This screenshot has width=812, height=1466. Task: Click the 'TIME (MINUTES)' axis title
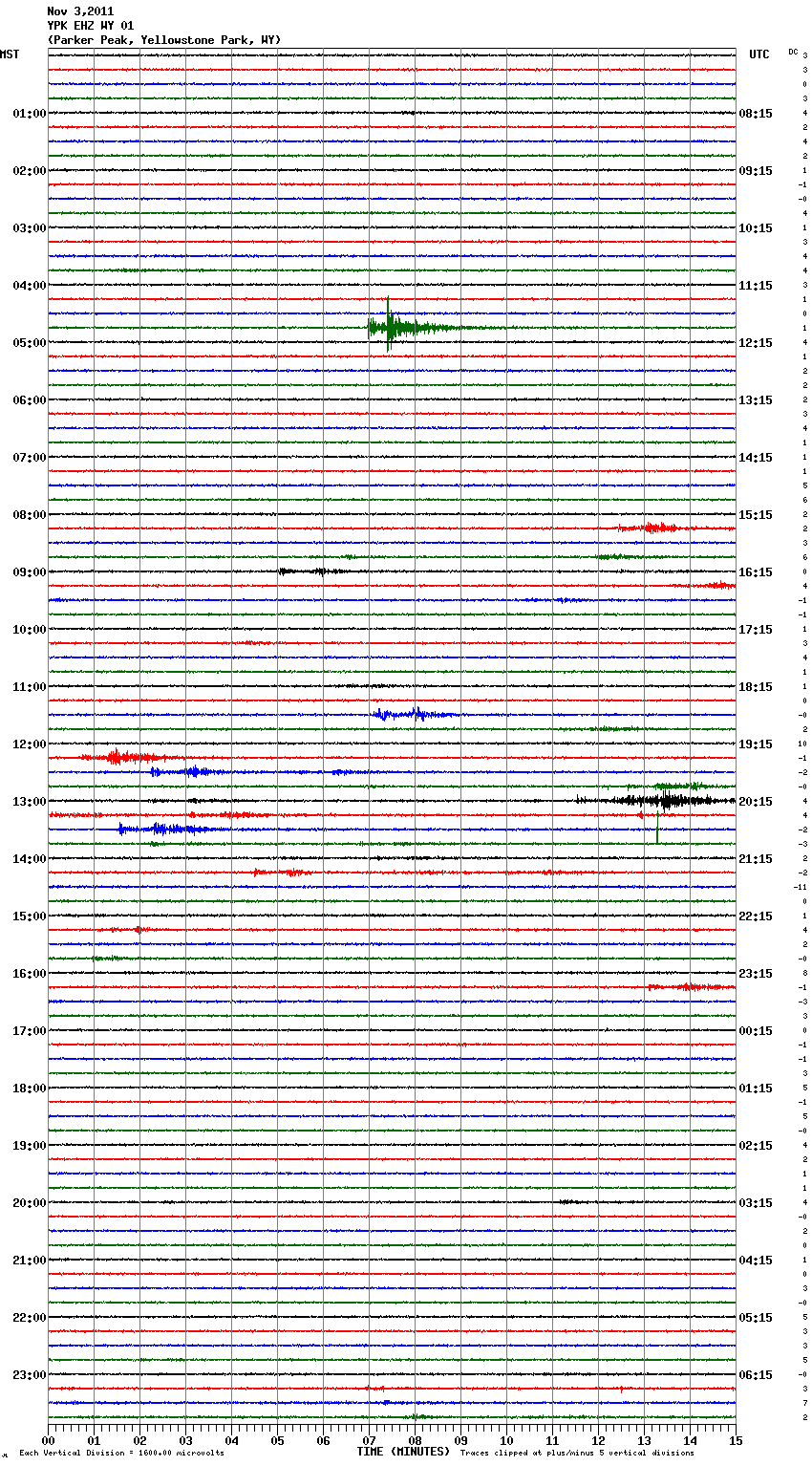point(403,1452)
